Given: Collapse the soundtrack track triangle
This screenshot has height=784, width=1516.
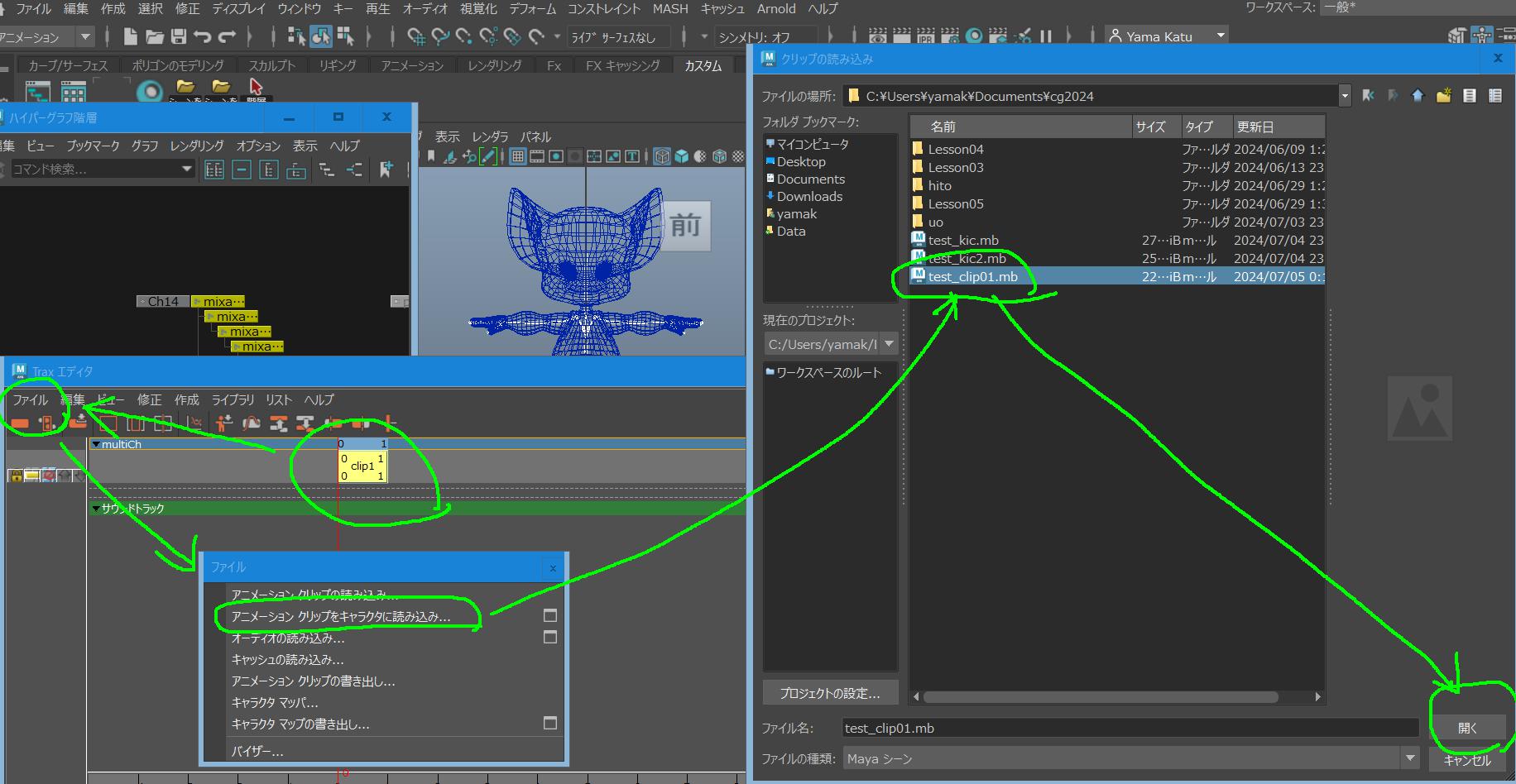Looking at the screenshot, I should (x=96, y=508).
